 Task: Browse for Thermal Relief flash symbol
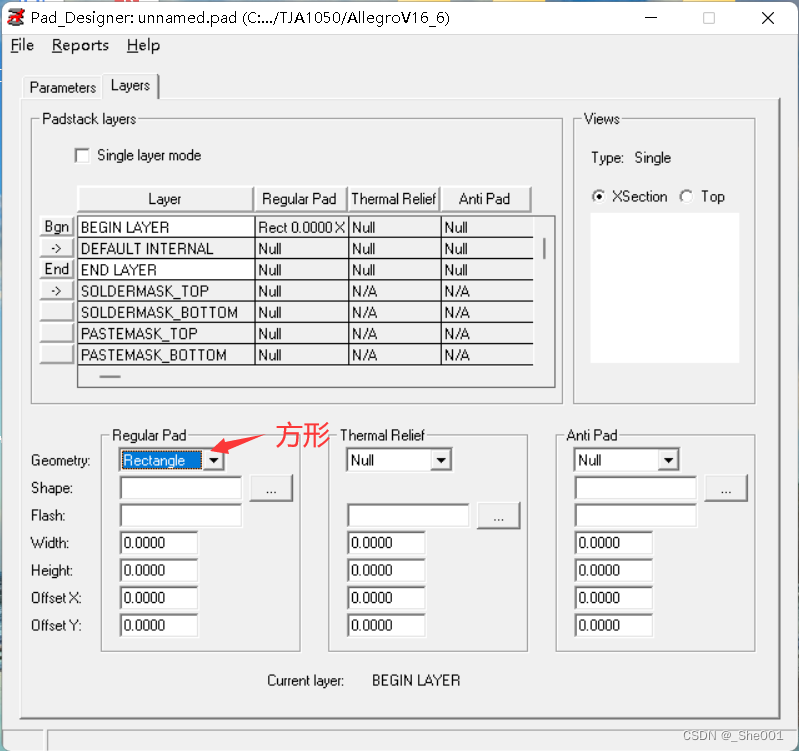pos(499,515)
